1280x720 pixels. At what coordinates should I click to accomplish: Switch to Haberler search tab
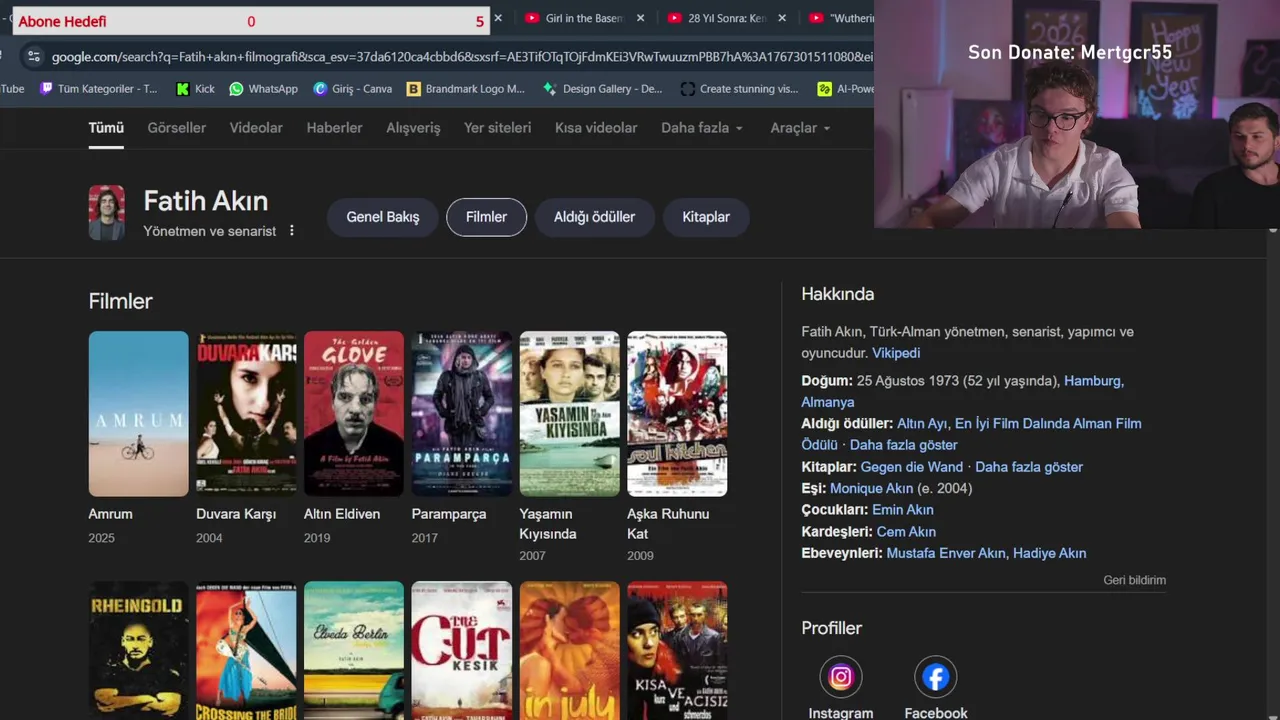click(x=334, y=128)
